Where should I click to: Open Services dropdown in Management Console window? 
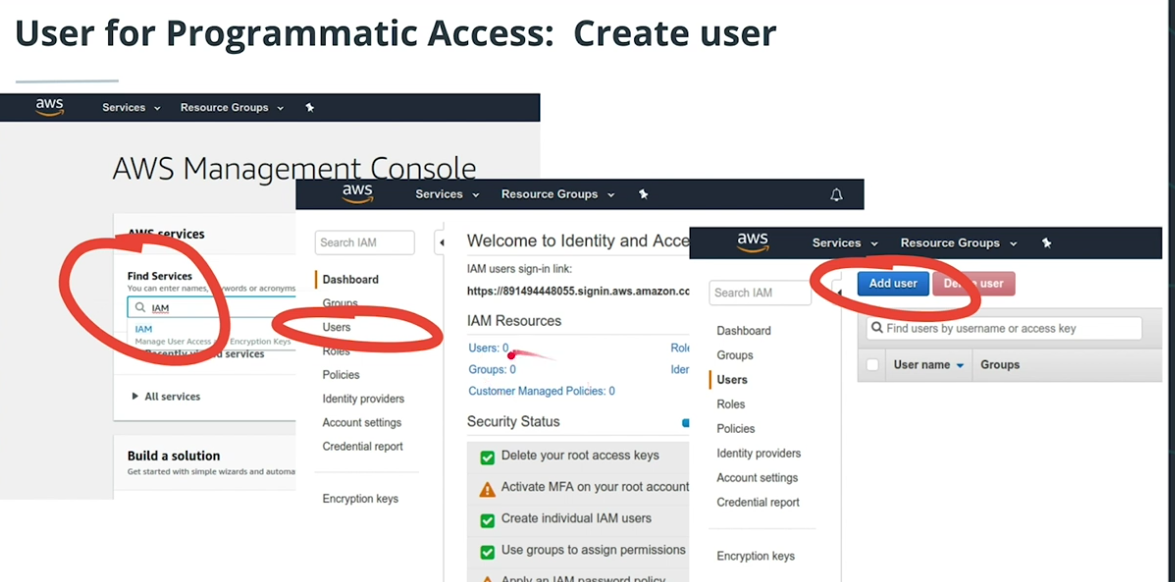pos(131,107)
